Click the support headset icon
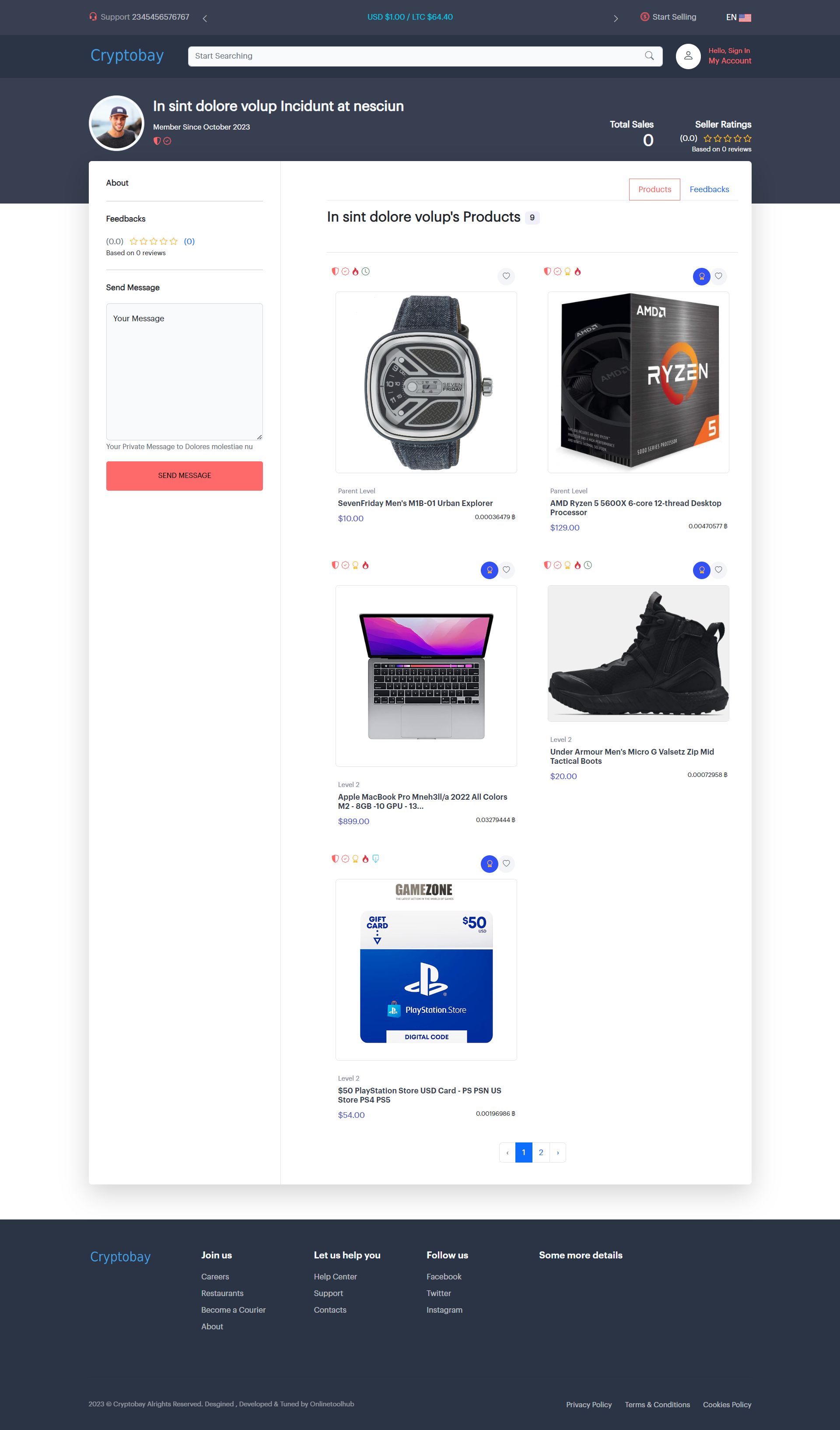This screenshot has width=840, height=1430. click(93, 17)
